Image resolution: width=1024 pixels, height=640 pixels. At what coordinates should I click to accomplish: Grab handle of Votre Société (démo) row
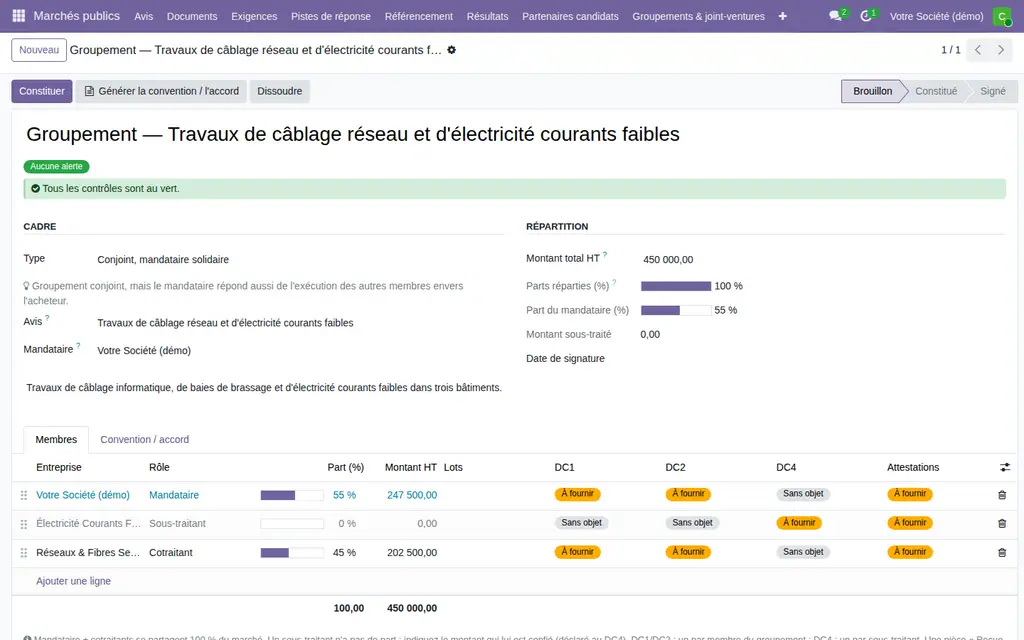24,495
